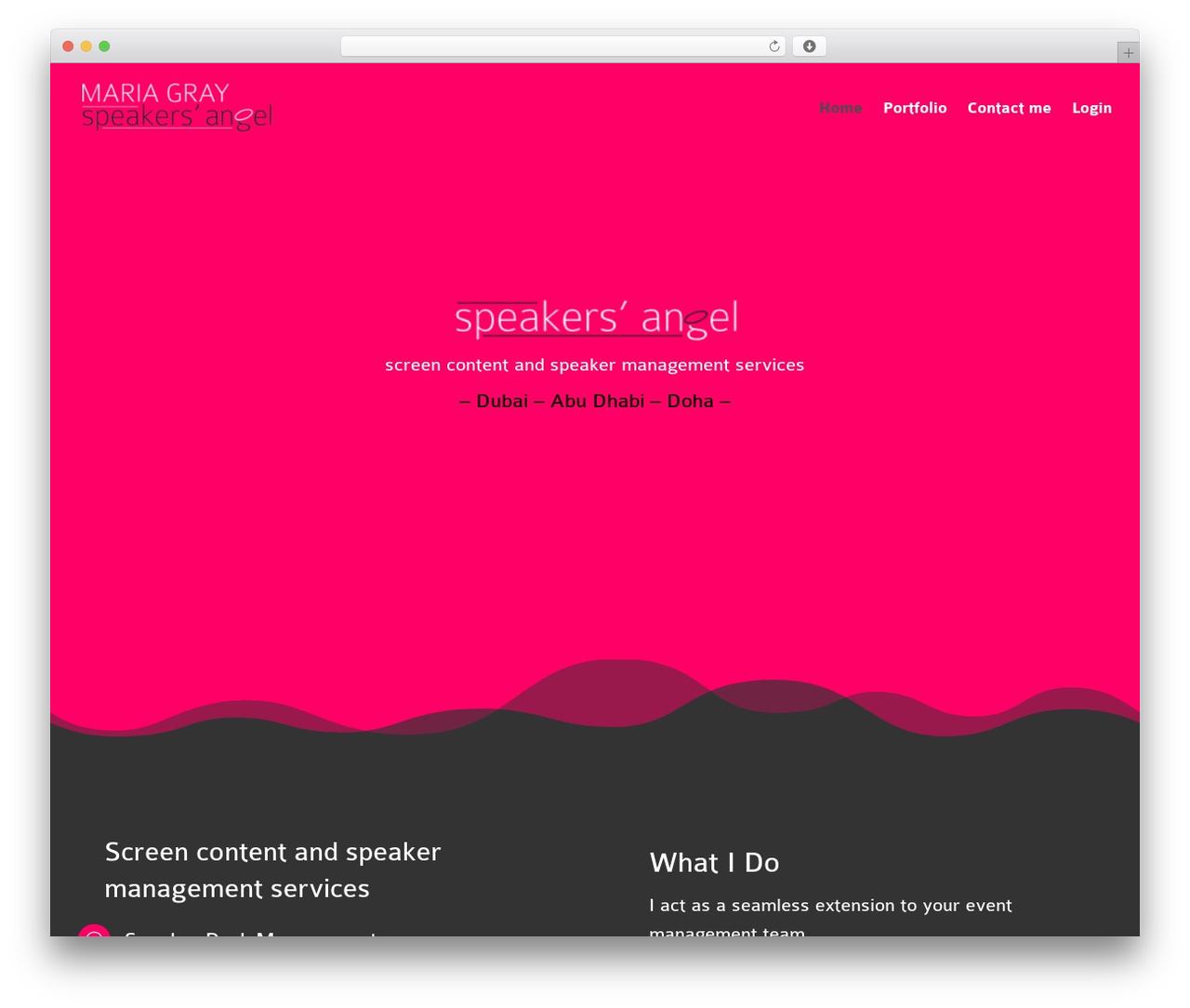1190x1008 pixels.
Task: Click the "What I Do" heading
Action: pos(714,863)
